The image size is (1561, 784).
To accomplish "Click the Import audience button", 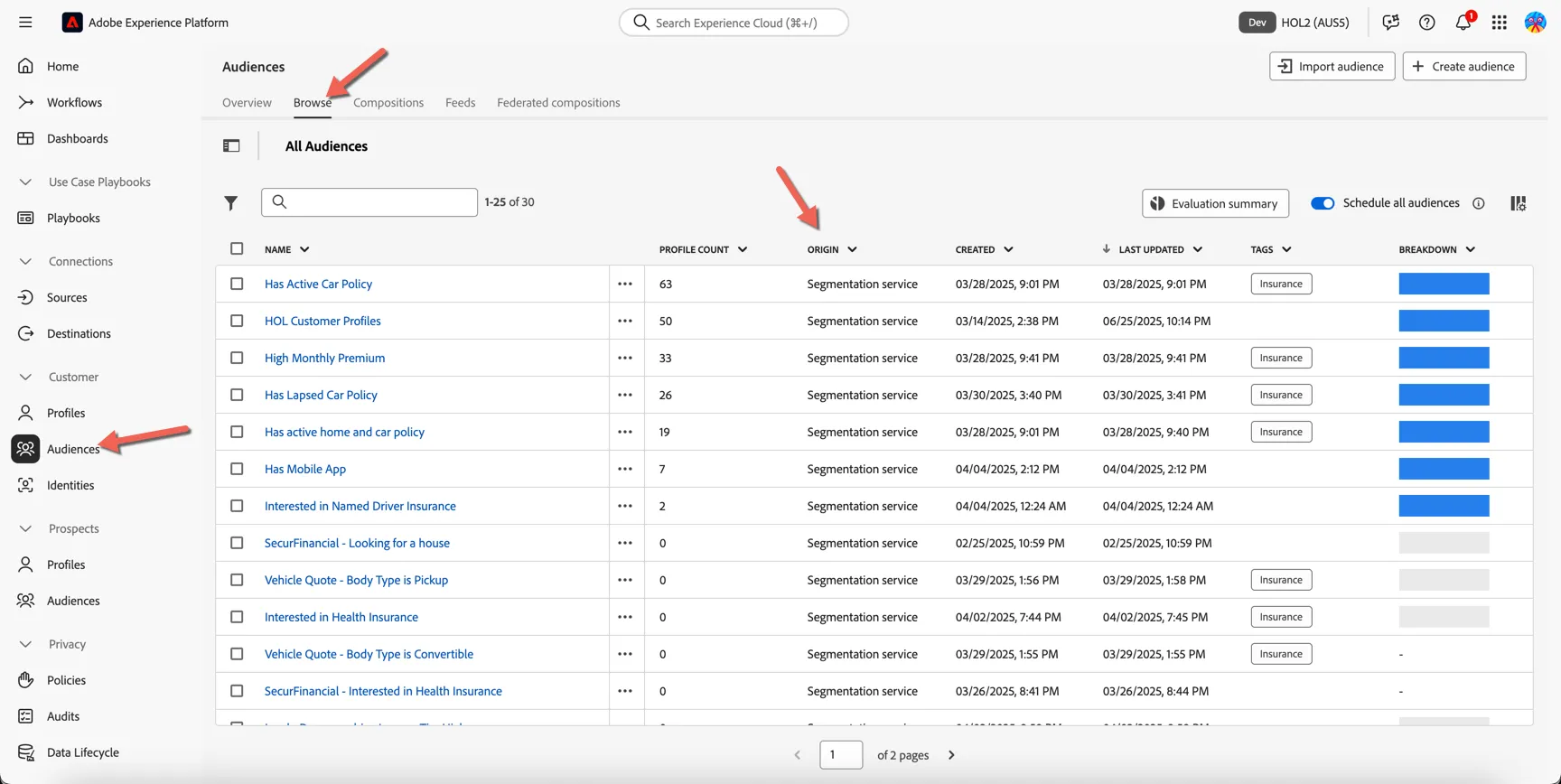I will coord(1332,66).
